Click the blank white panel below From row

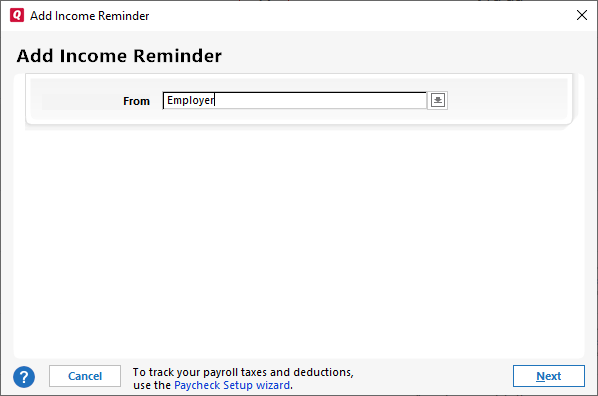(x=299, y=240)
